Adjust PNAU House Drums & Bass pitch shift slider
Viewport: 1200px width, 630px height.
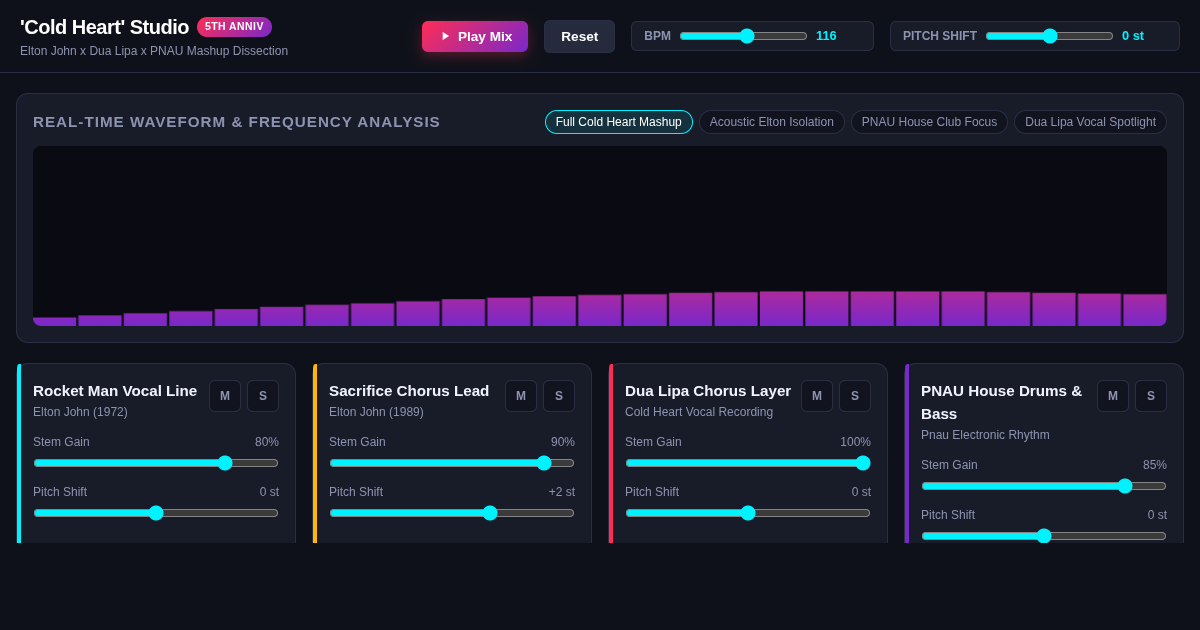point(1044,536)
